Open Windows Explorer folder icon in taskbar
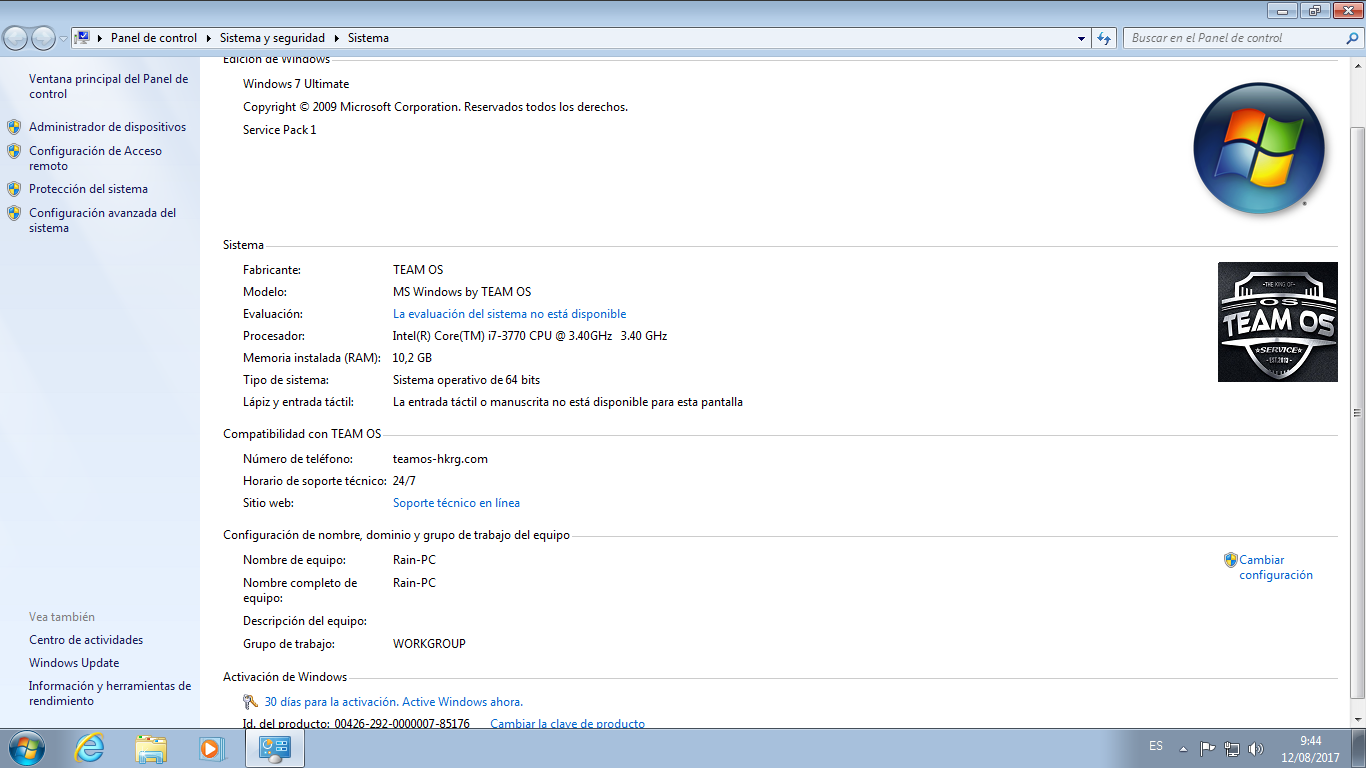 point(151,747)
